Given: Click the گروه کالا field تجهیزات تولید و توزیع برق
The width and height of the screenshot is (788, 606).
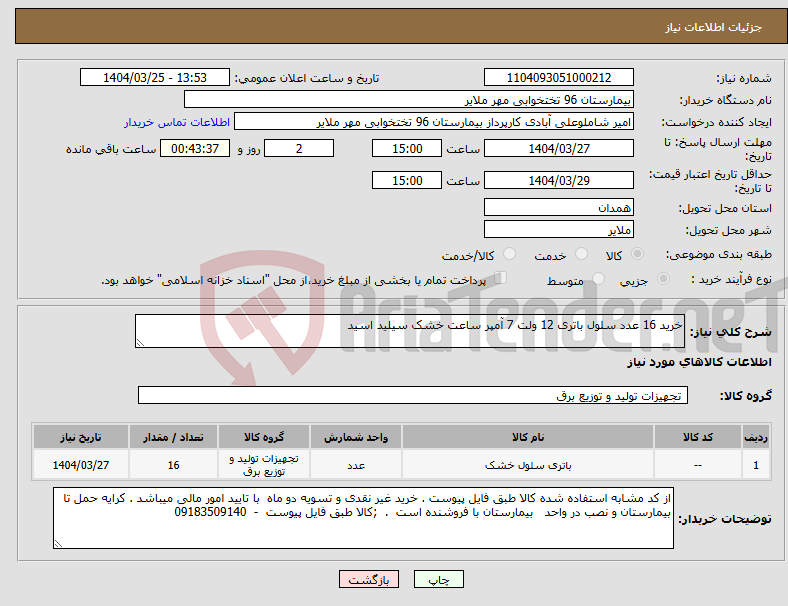Looking at the screenshot, I should pyautogui.click(x=413, y=395).
